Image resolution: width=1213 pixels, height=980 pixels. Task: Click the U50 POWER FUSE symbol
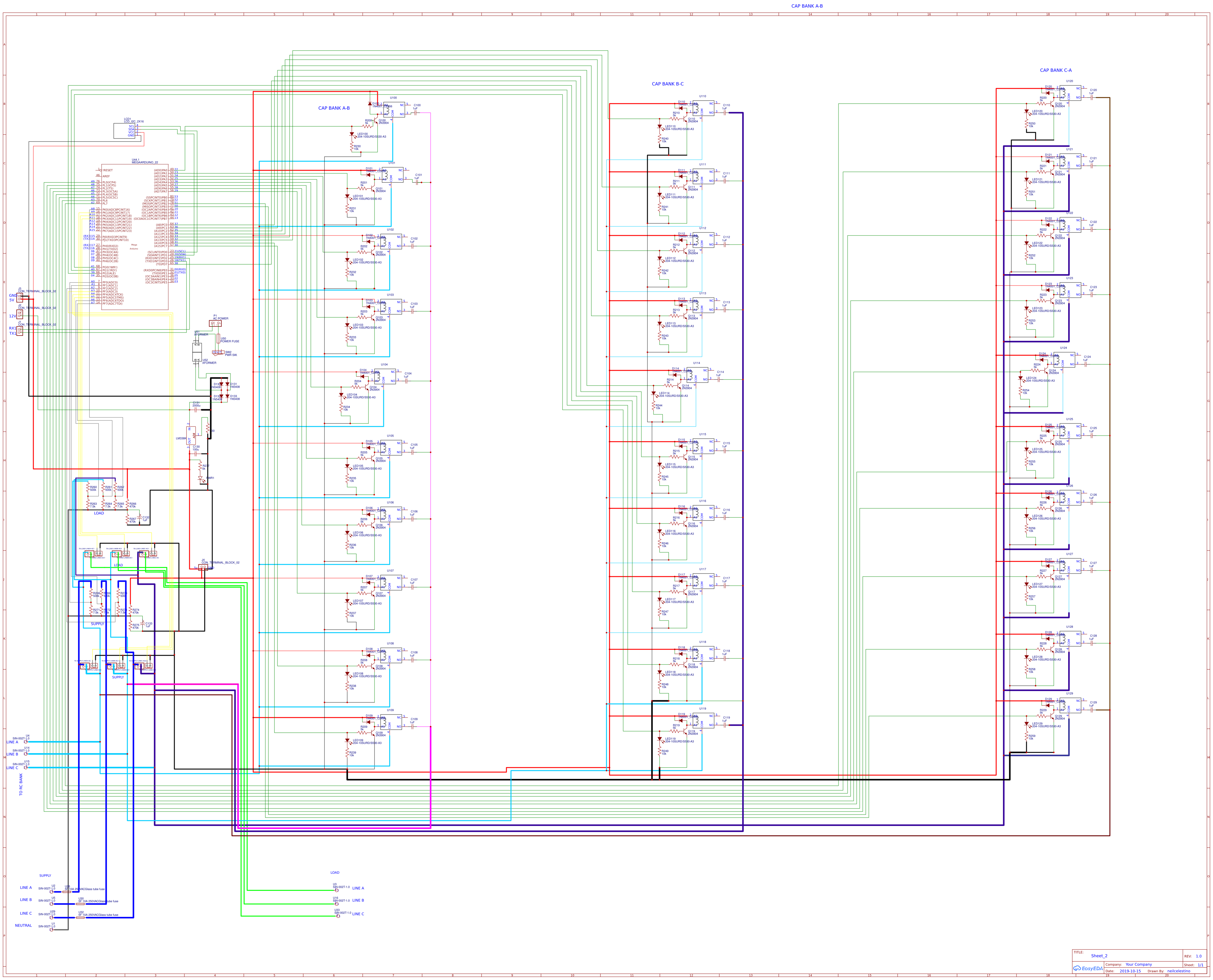[219, 339]
